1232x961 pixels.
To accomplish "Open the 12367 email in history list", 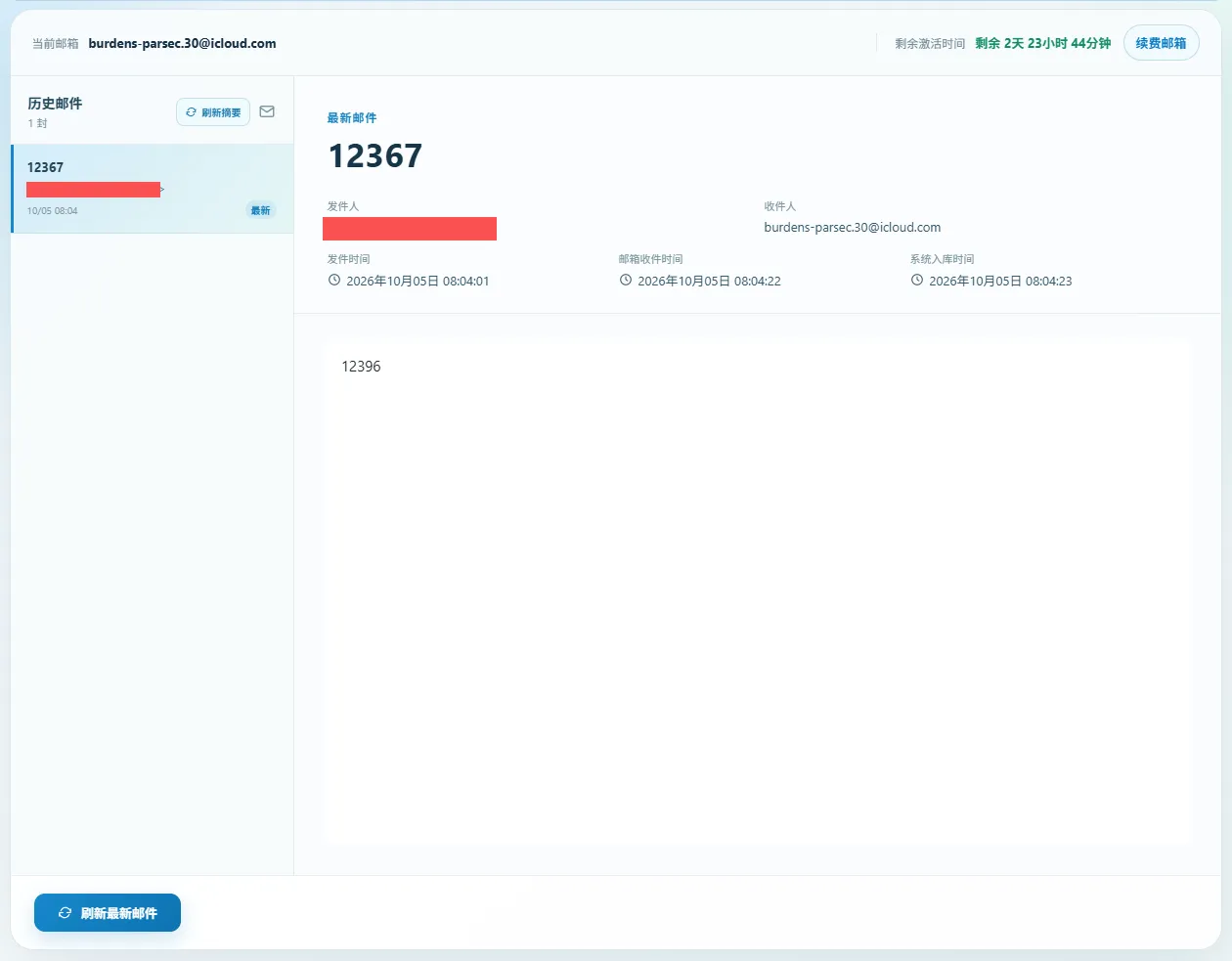I will point(153,189).
